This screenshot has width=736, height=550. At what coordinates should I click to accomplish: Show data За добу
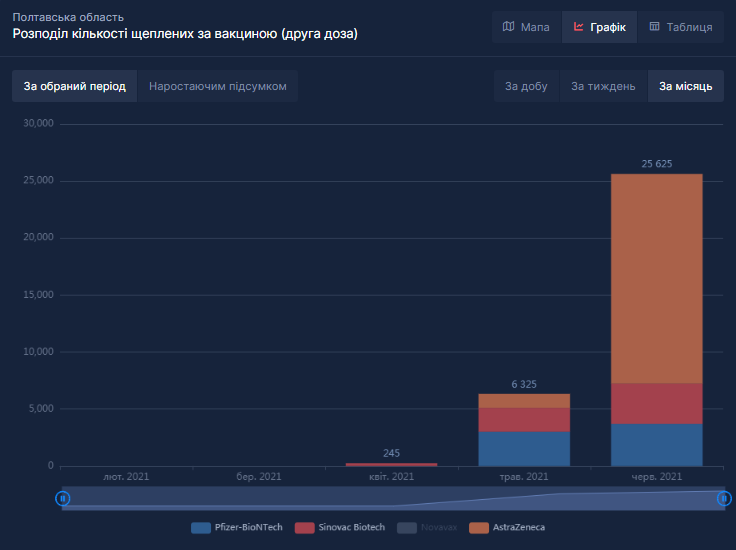point(526,86)
